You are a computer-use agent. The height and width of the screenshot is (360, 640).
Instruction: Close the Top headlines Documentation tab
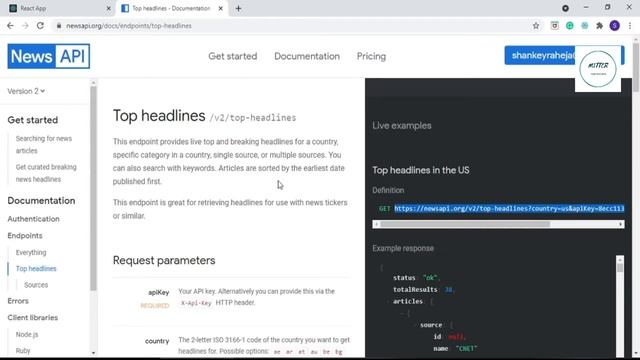coord(221,8)
